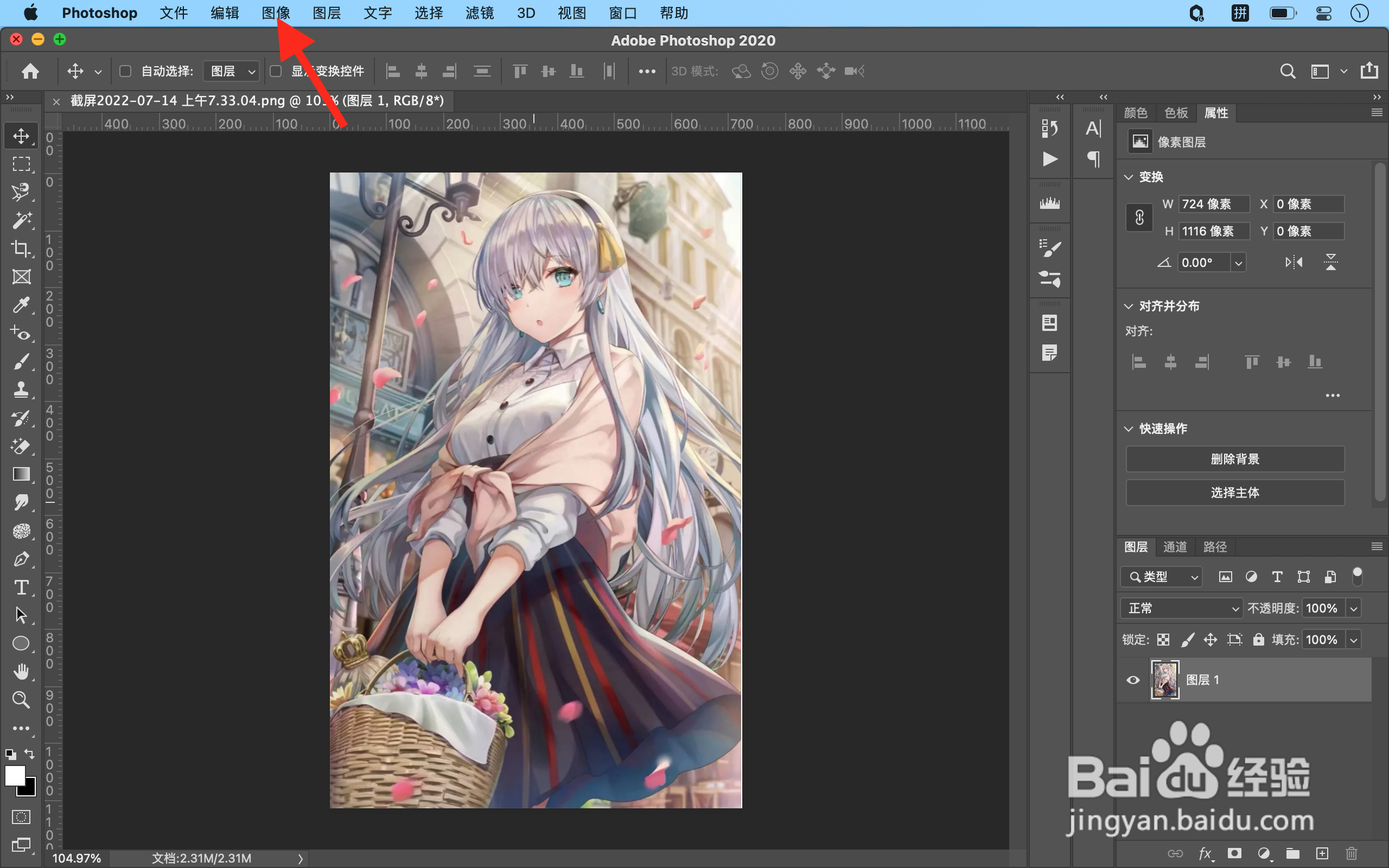Hide 图层 1 using the eye icon
The width and height of the screenshot is (1389, 868).
tap(1133, 680)
